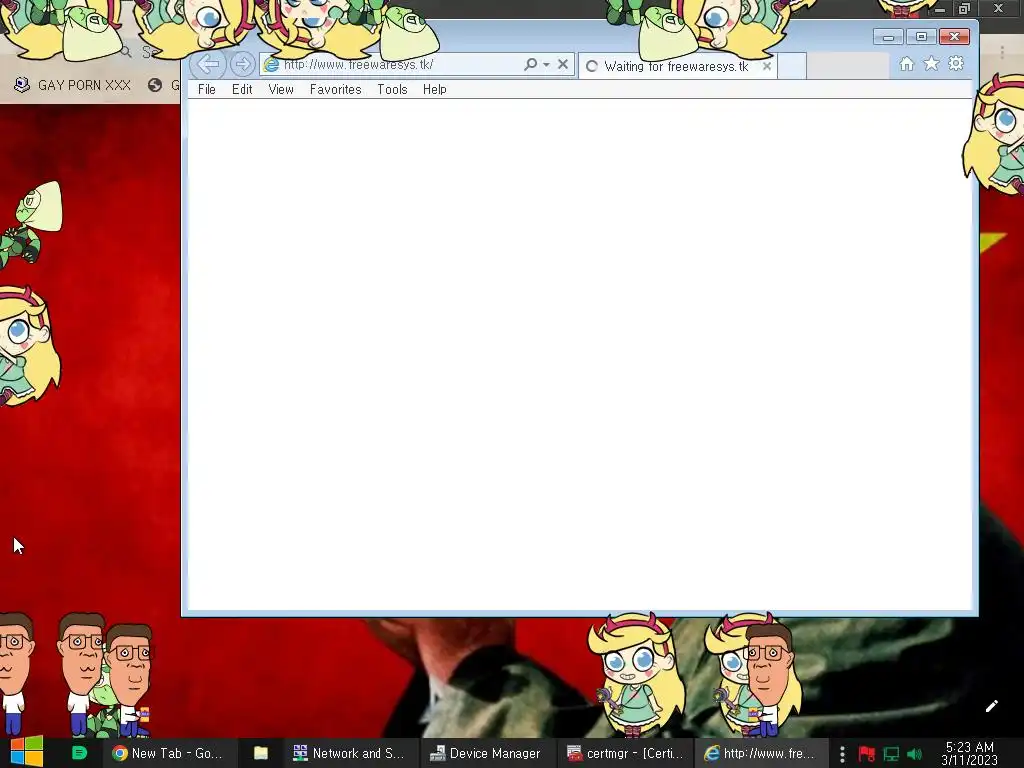This screenshot has width=1024, height=768.
Task: Open the Home page icon
Action: click(906, 64)
